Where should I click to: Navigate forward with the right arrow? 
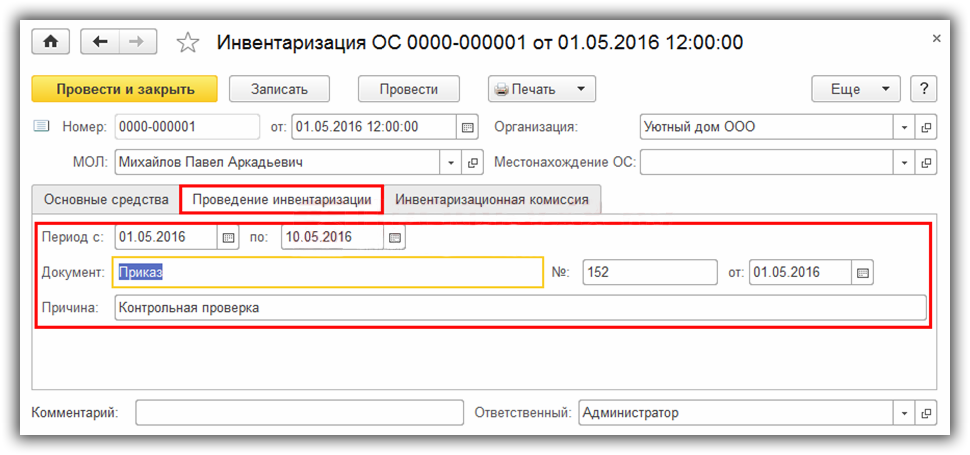(137, 41)
